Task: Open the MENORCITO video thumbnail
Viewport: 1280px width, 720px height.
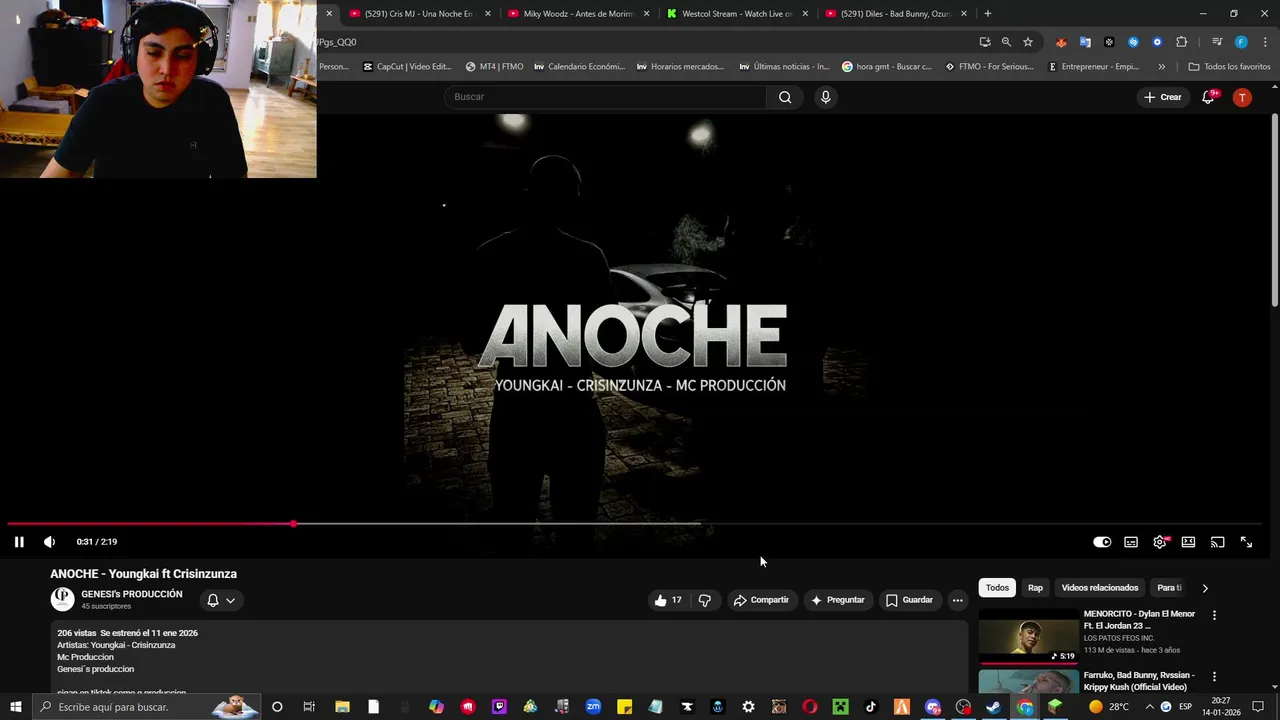Action: pos(1029,636)
